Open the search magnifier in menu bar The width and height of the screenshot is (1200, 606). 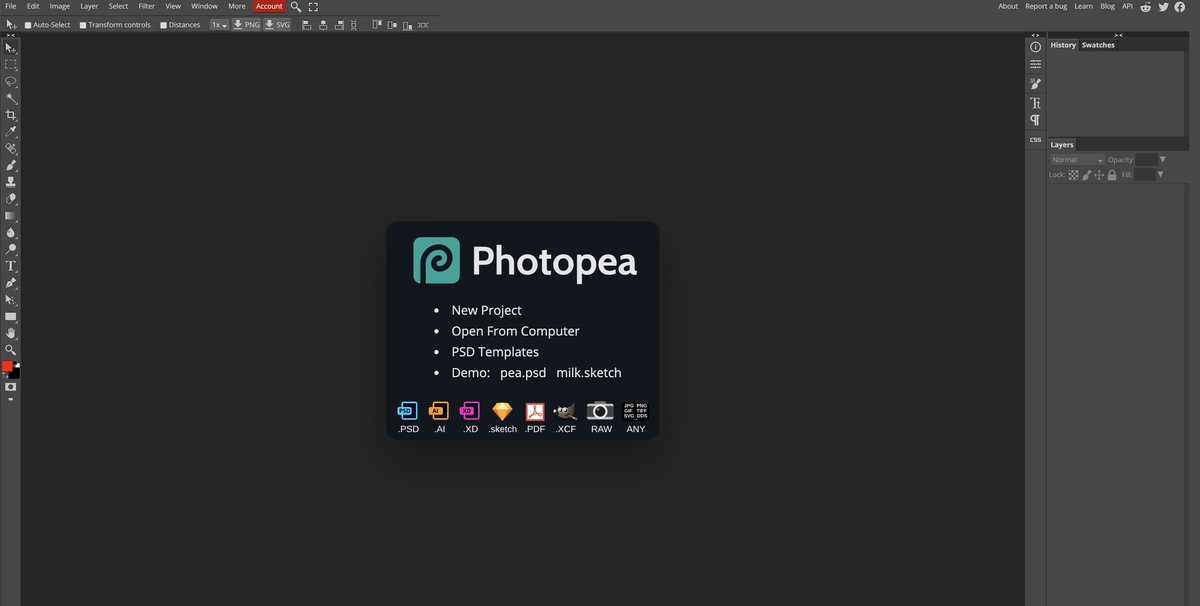pyautogui.click(x=296, y=6)
